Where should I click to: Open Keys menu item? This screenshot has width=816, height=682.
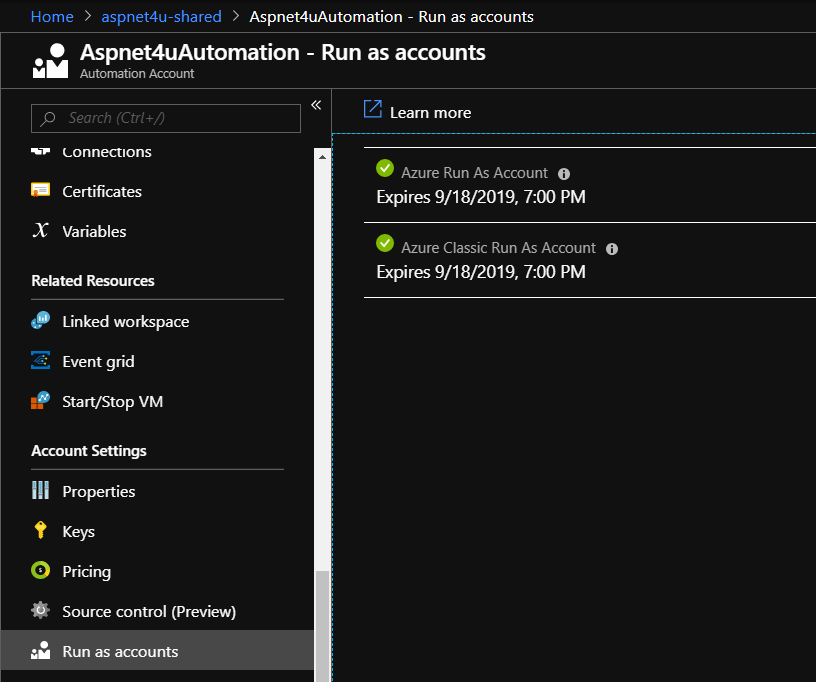coord(158,531)
